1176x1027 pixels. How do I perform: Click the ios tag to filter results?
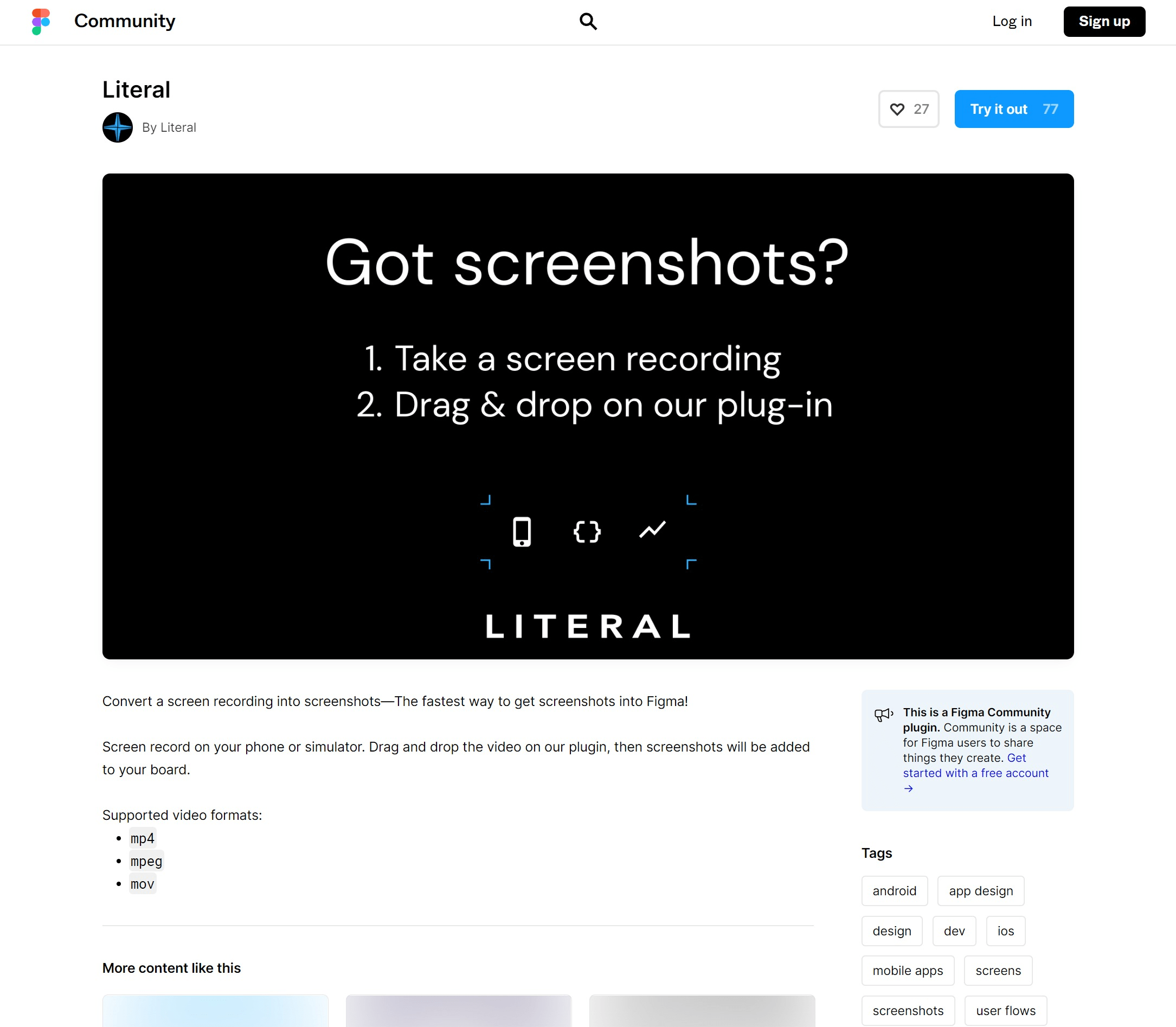click(1006, 930)
